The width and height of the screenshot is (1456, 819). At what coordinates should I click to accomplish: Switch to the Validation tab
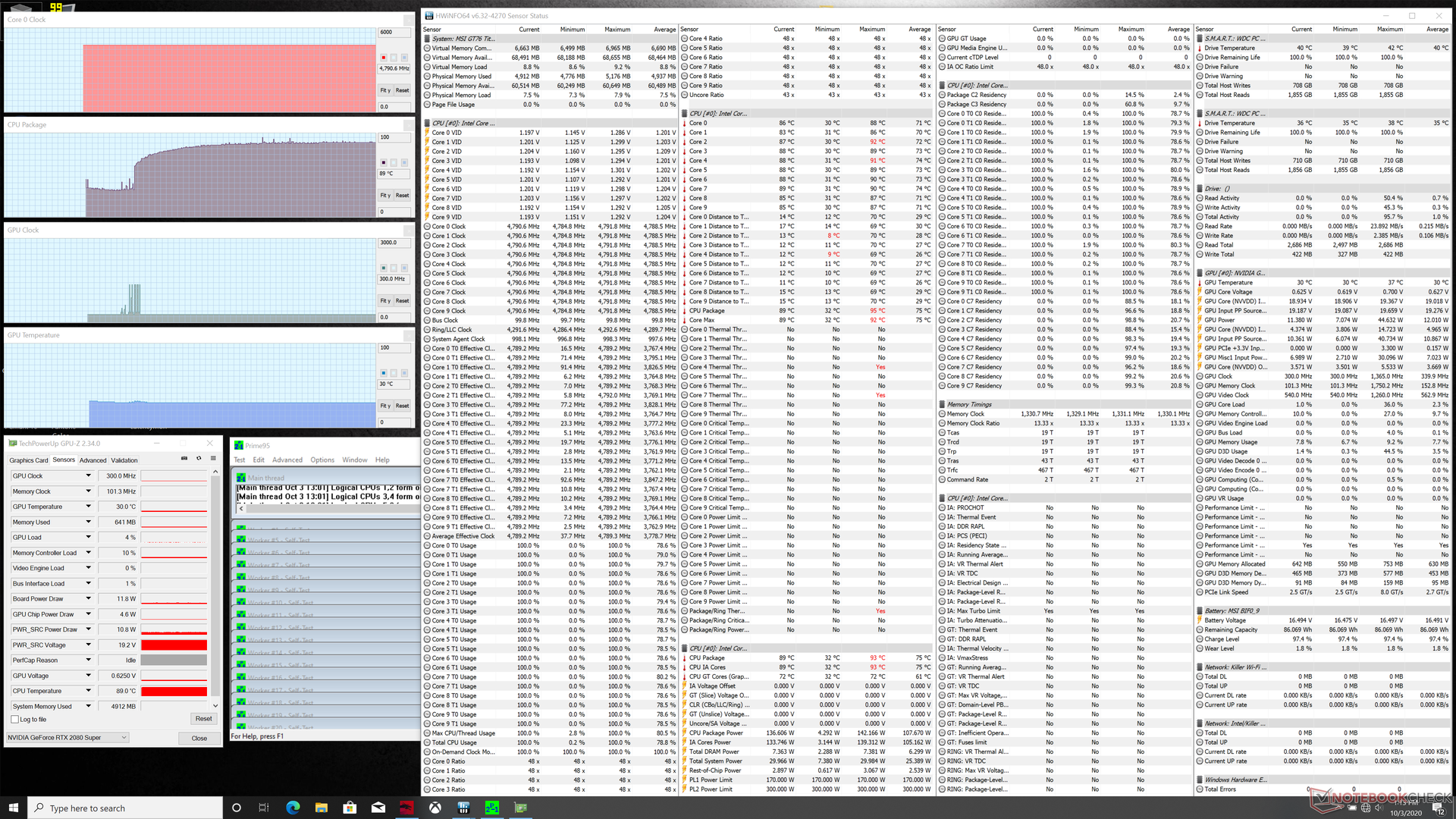pyautogui.click(x=124, y=460)
